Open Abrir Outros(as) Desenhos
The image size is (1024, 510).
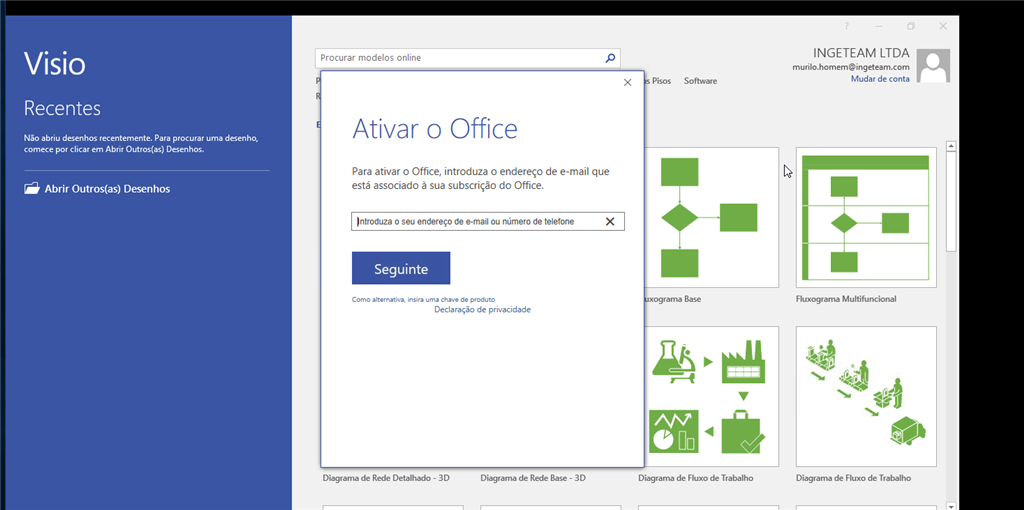[x=107, y=189]
